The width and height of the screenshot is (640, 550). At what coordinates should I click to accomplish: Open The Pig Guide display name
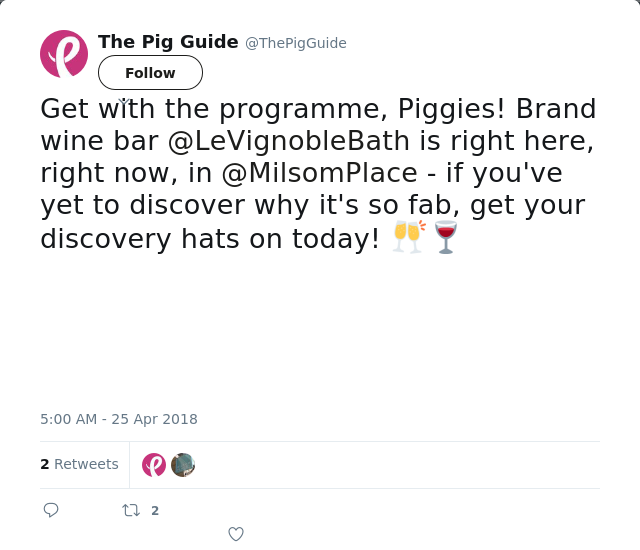coord(168,42)
